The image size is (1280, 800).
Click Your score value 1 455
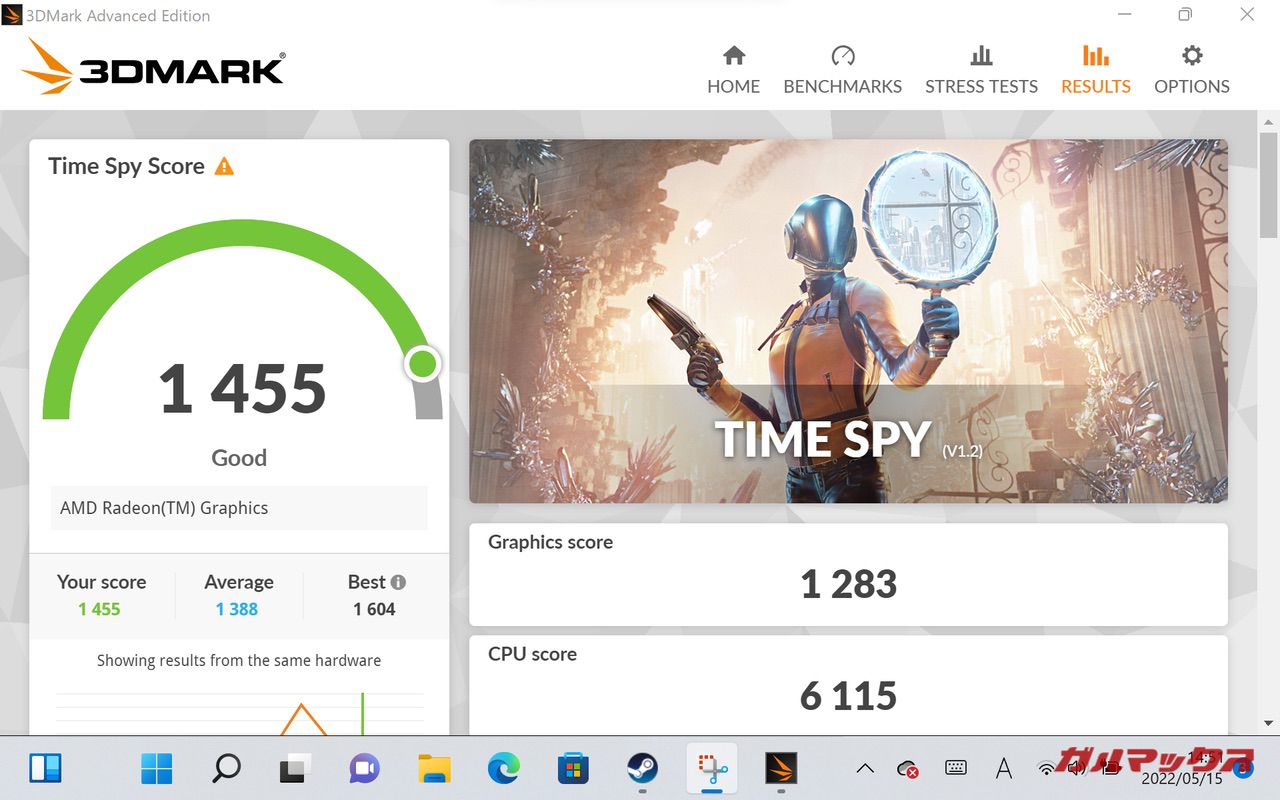[101, 608]
